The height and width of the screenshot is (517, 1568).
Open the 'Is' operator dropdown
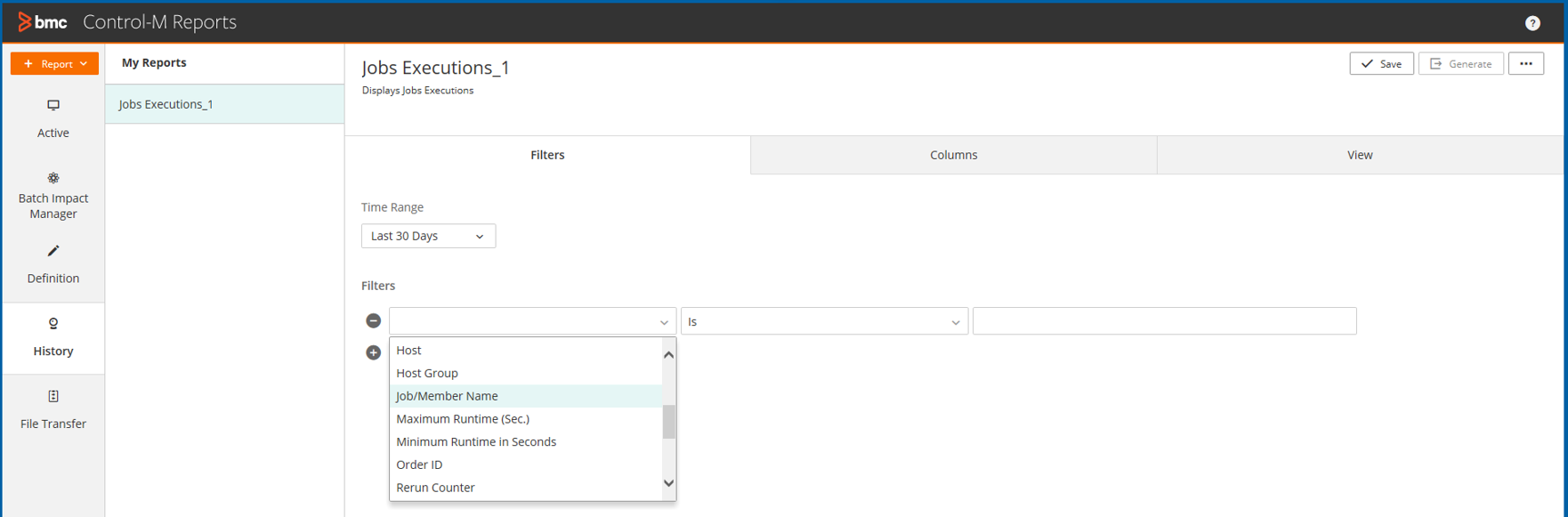pos(823,321)
